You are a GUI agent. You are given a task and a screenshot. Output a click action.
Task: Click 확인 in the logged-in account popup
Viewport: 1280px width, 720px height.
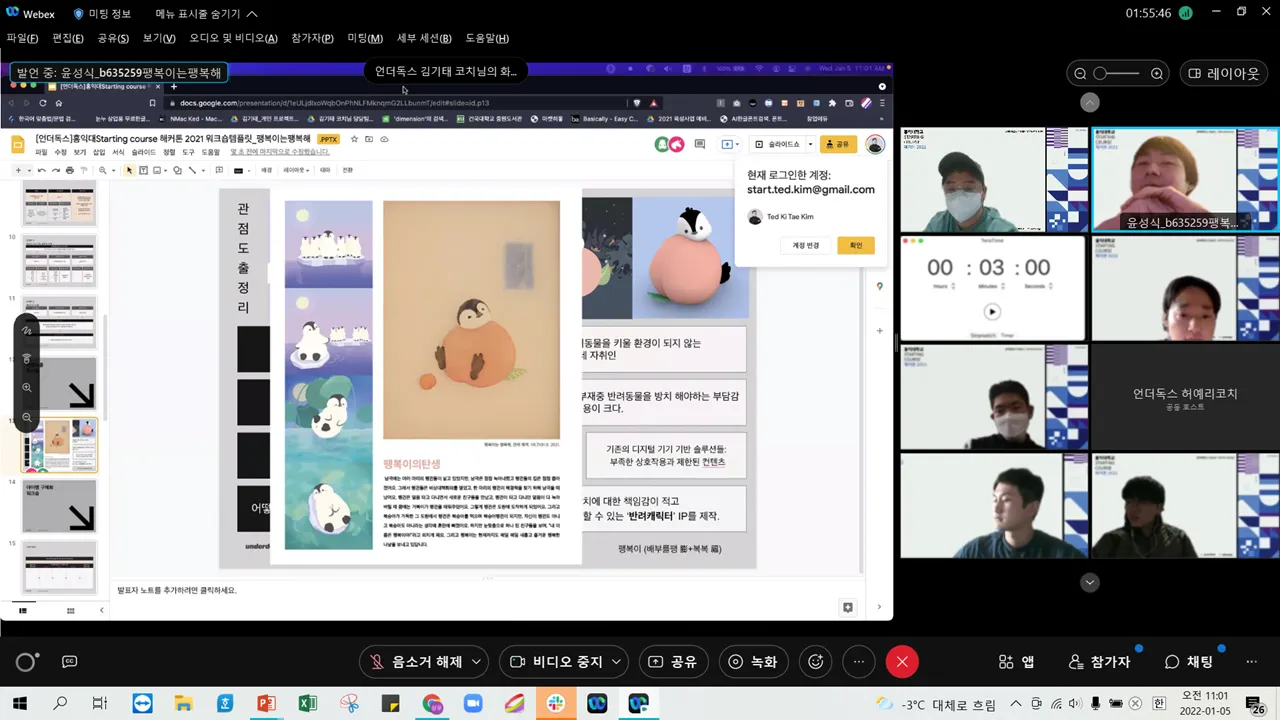point(856,245)
